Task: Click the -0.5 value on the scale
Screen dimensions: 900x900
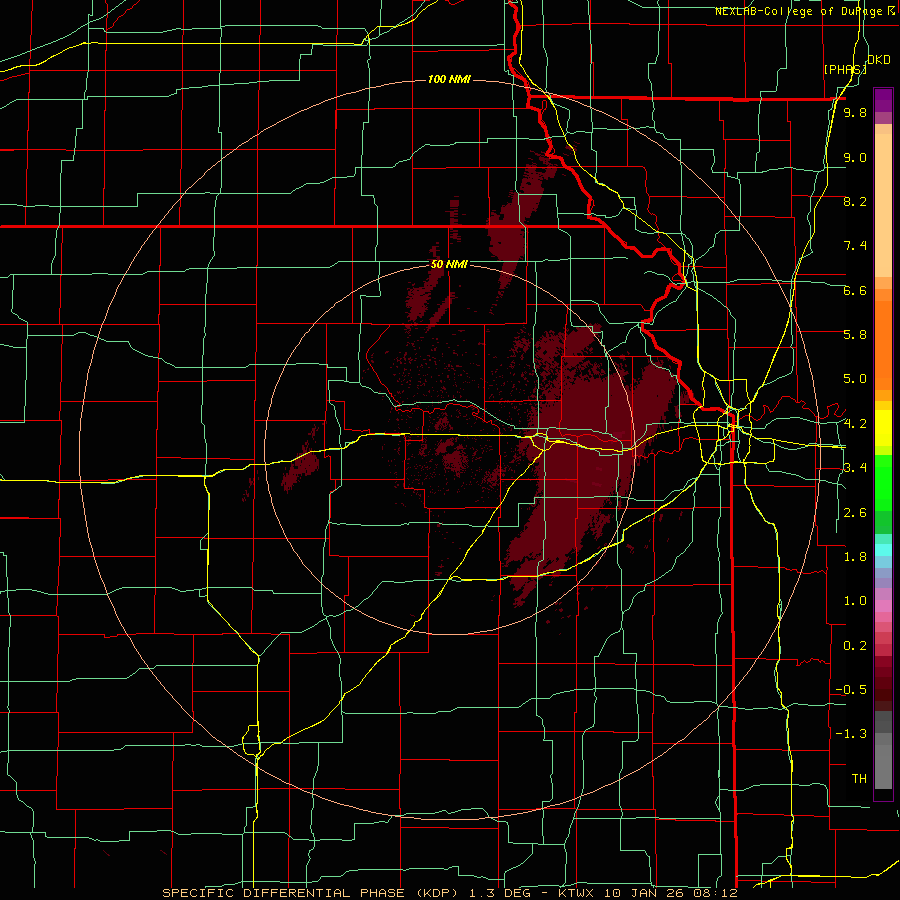Action: coord(851,690)
